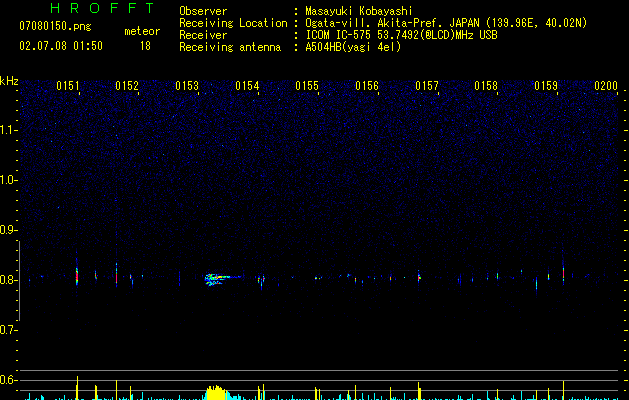Screen dimensions: 629x400
Task: Click the strong red echo at 0151
Action: [x=77, y=276]
